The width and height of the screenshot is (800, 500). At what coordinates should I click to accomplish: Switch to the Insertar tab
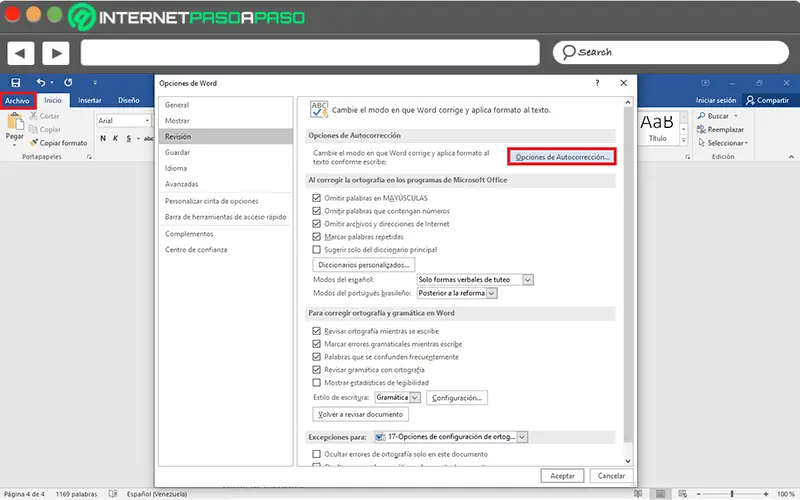pyautogui.click(x=90, y=101)
